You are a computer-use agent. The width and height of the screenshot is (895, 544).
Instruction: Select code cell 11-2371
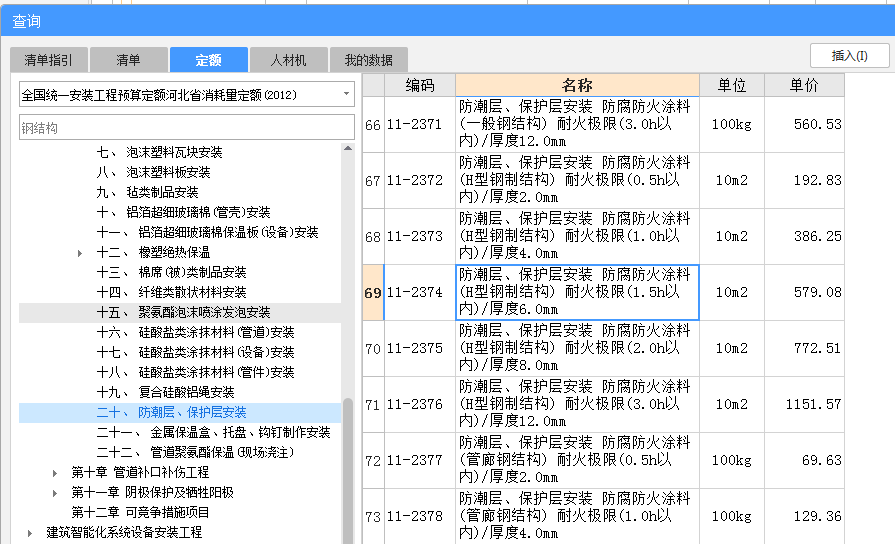coord(420,124)
